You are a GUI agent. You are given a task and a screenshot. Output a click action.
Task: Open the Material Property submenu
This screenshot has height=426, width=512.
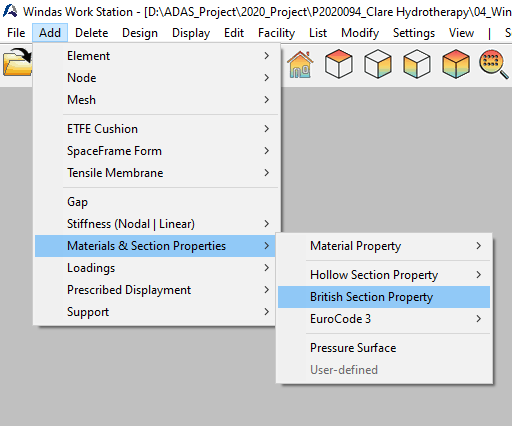pyautogui.click(x=384, y=246)
